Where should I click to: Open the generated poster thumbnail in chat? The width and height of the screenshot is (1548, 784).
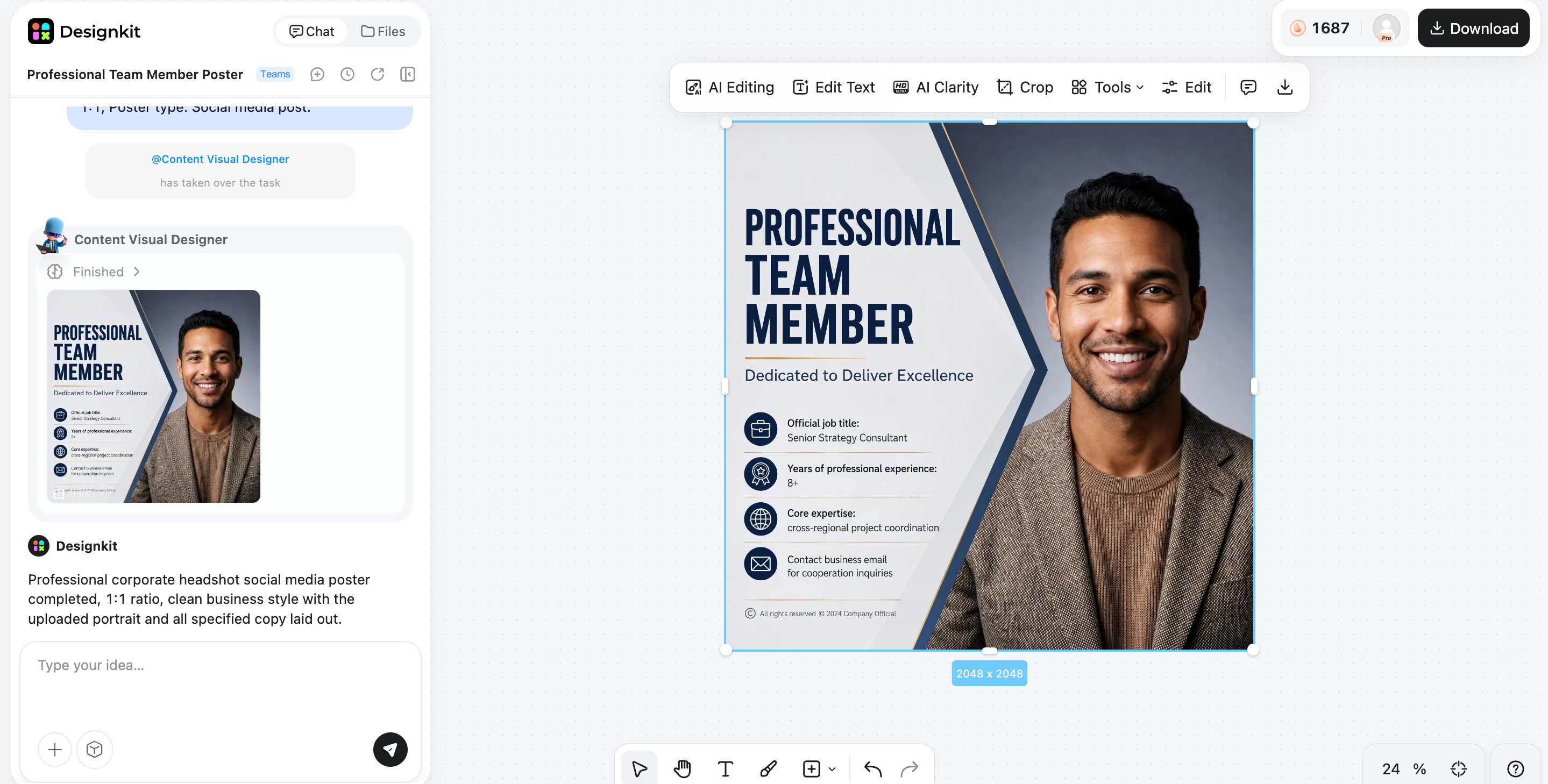click(154, 396)
